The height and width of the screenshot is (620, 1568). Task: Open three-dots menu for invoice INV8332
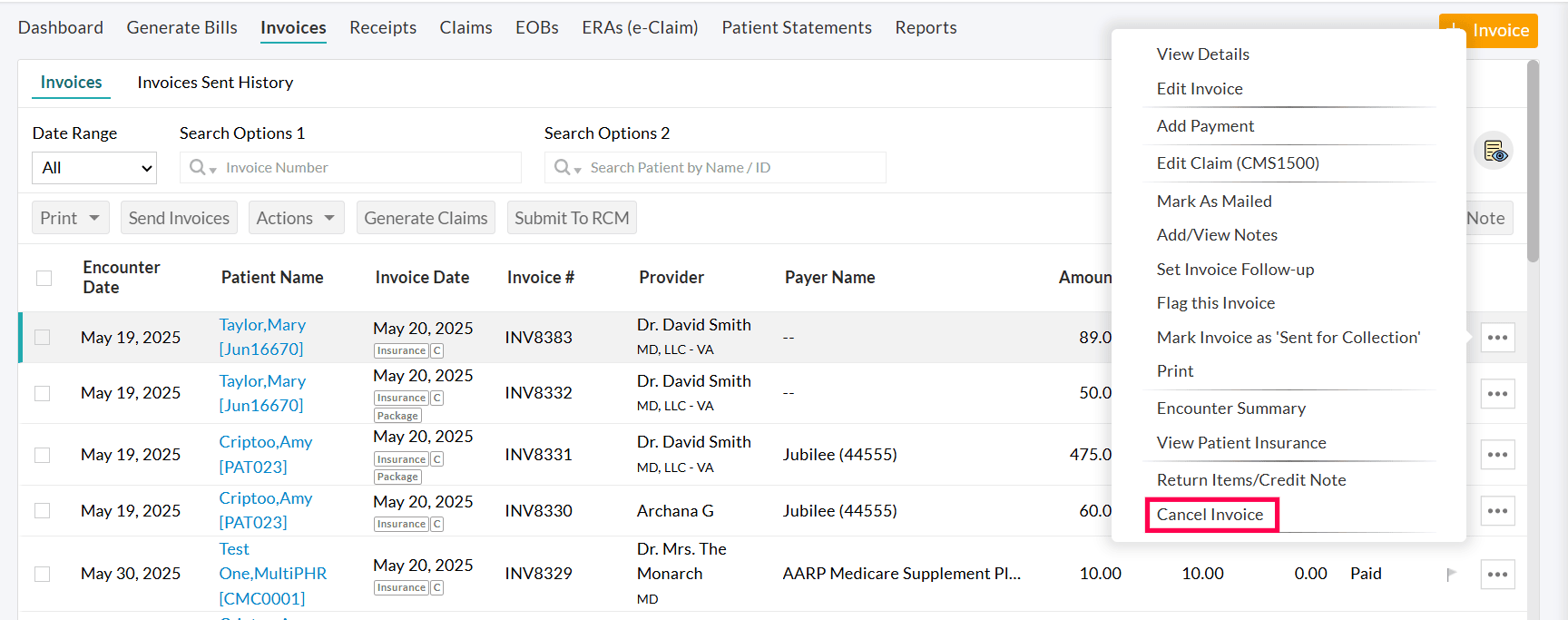point(1497,394)
